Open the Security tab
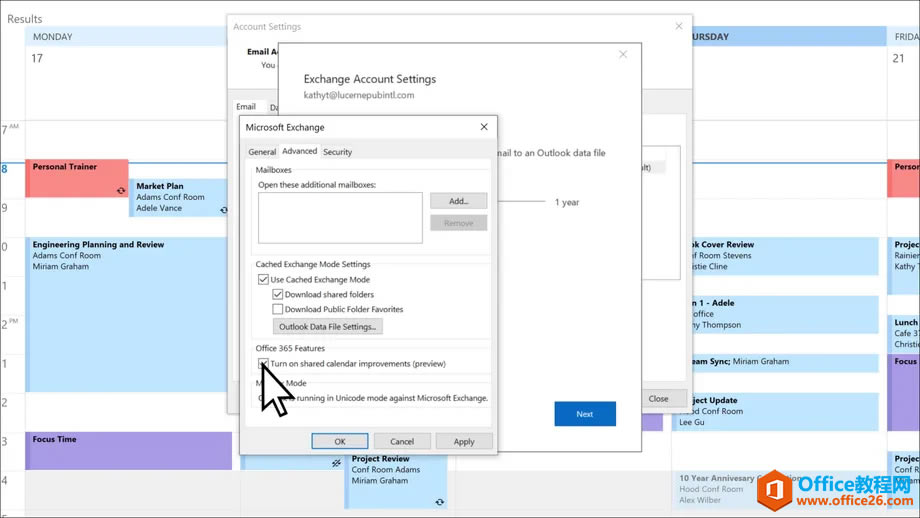 point(337,152)
